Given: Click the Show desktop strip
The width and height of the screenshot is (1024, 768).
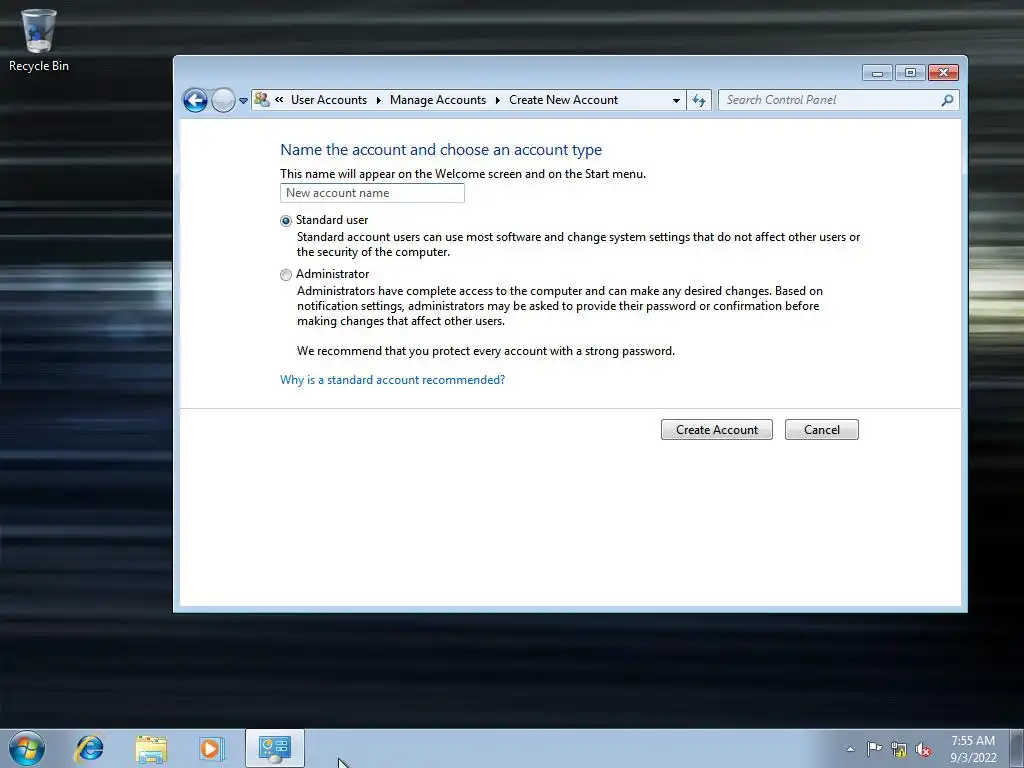Looking at the screenshot, I should click(1016, 748).
